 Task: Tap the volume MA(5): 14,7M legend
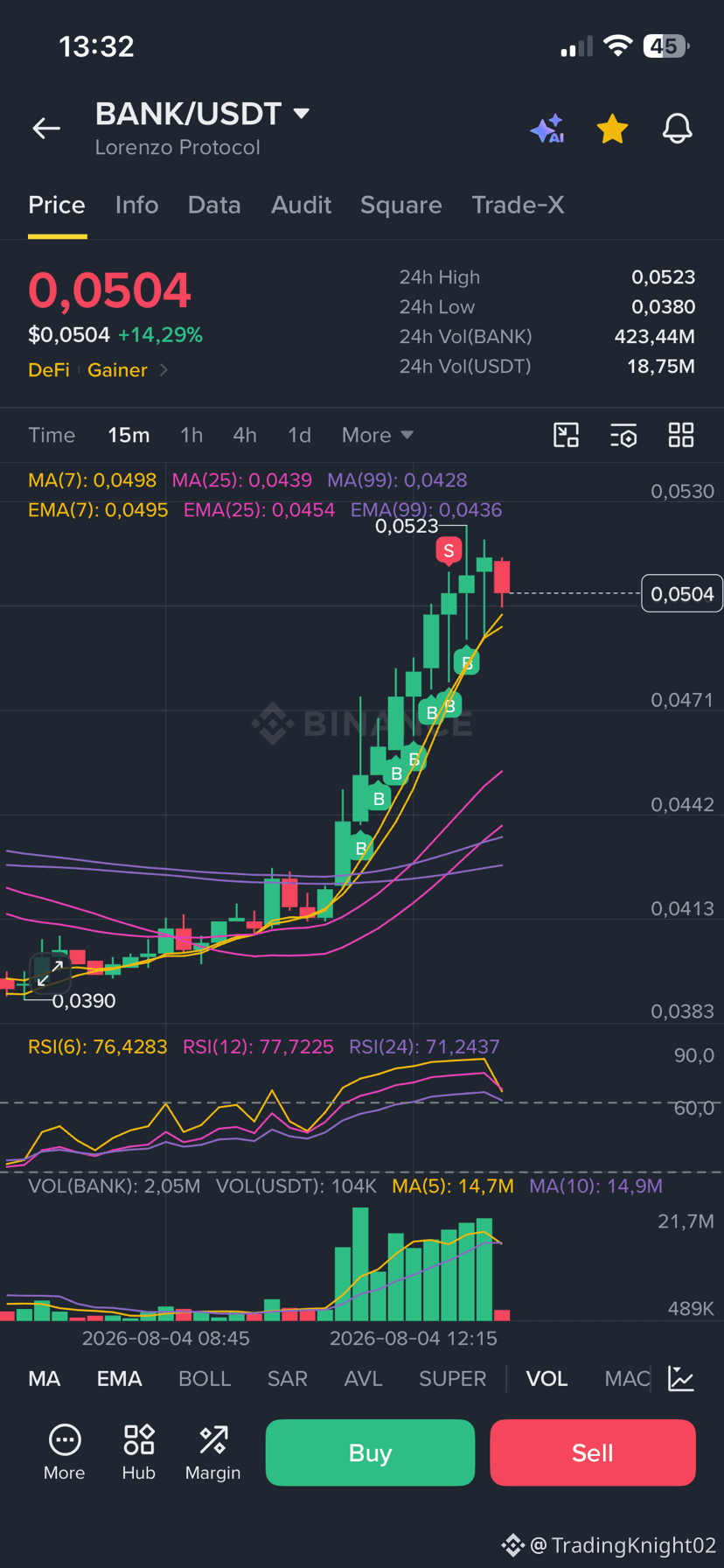click(x=453, y=1186)
